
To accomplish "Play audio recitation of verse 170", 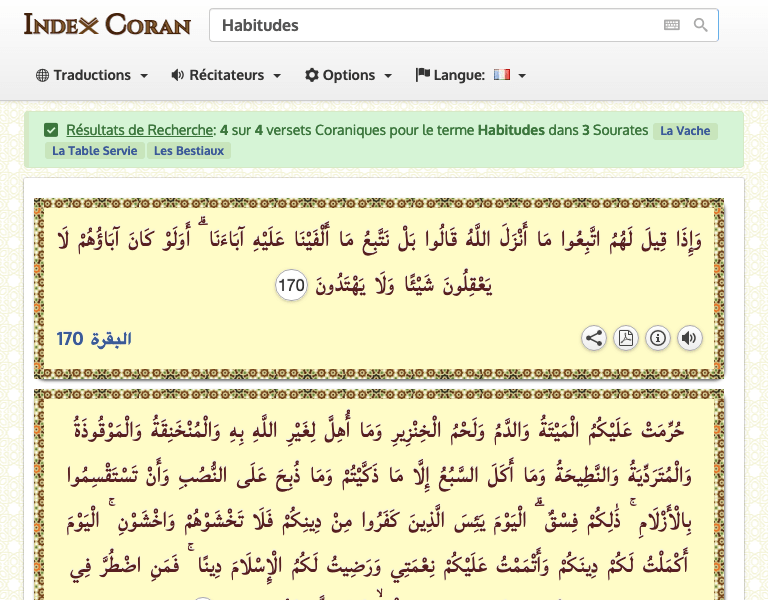I will 689,338.
